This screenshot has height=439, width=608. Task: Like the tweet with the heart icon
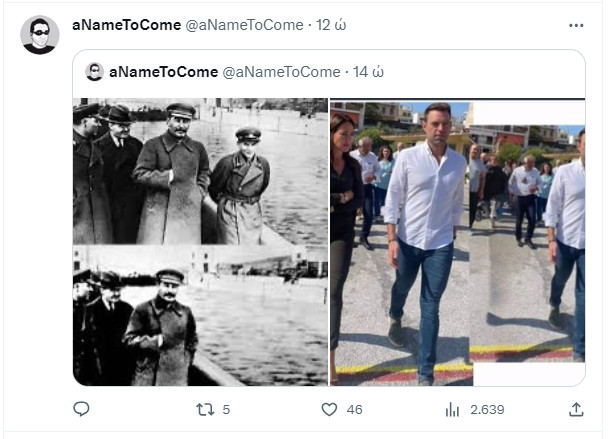point(329,409)
